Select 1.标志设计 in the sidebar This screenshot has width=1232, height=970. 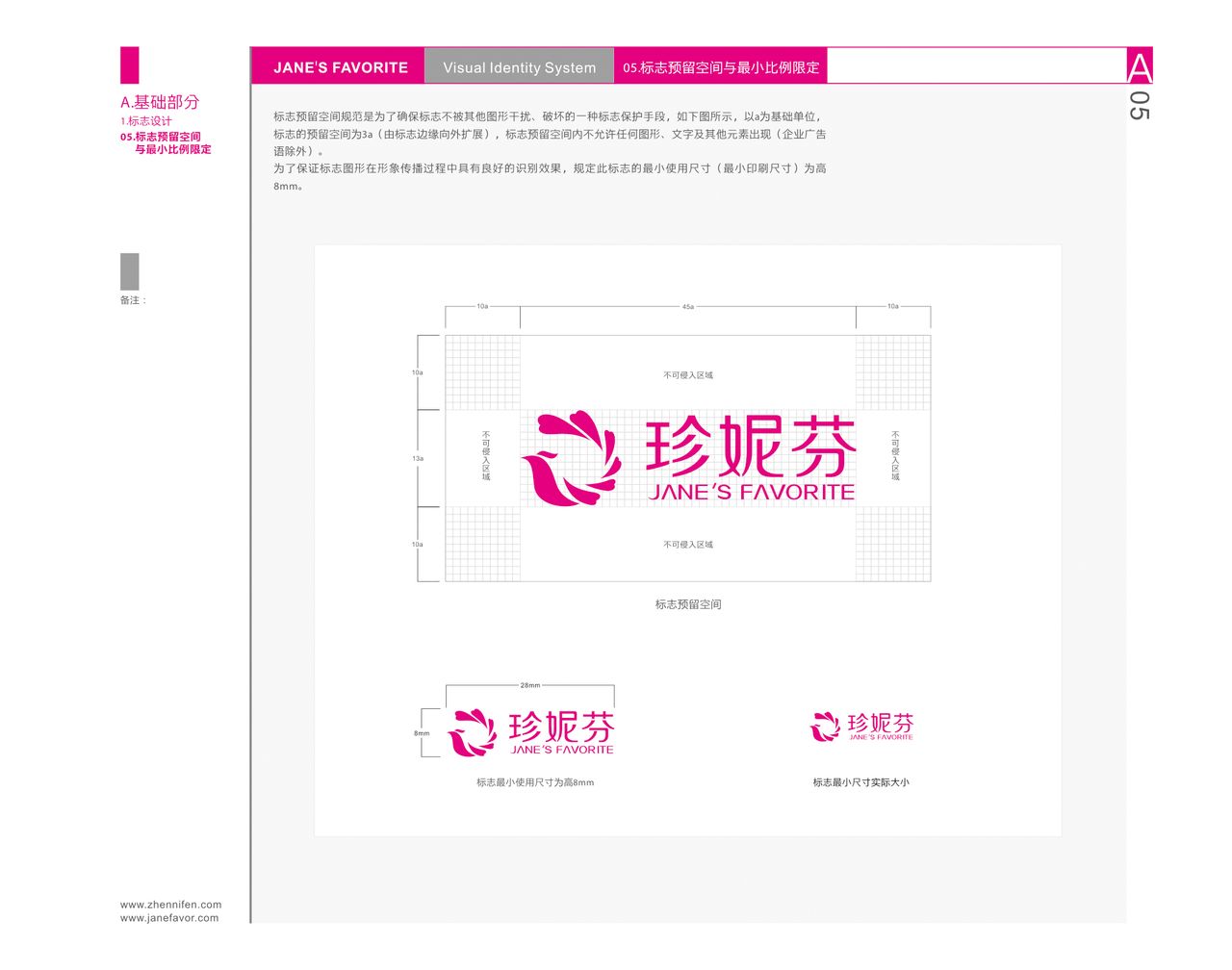pos(146,121)
